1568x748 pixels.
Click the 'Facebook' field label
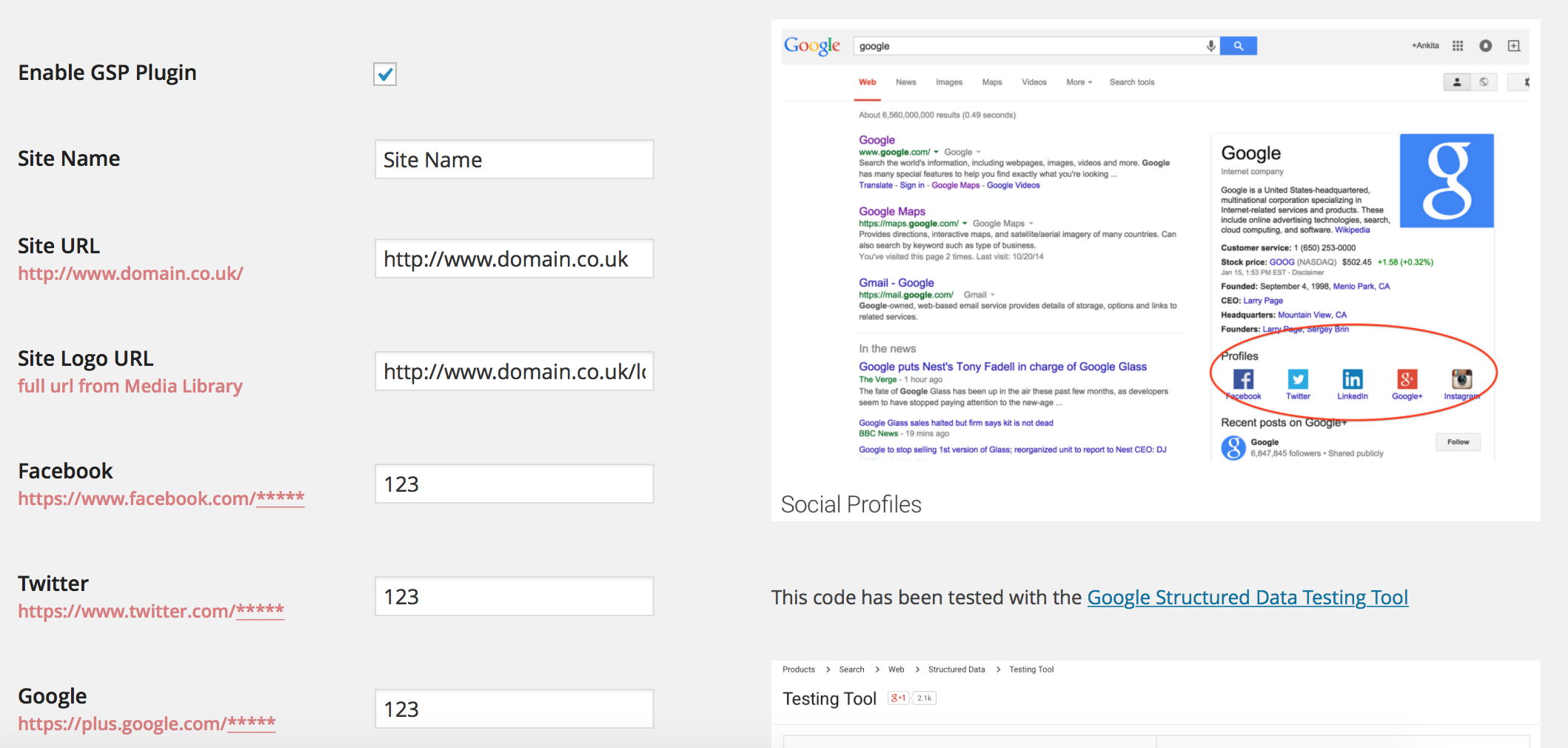[65, 471]
